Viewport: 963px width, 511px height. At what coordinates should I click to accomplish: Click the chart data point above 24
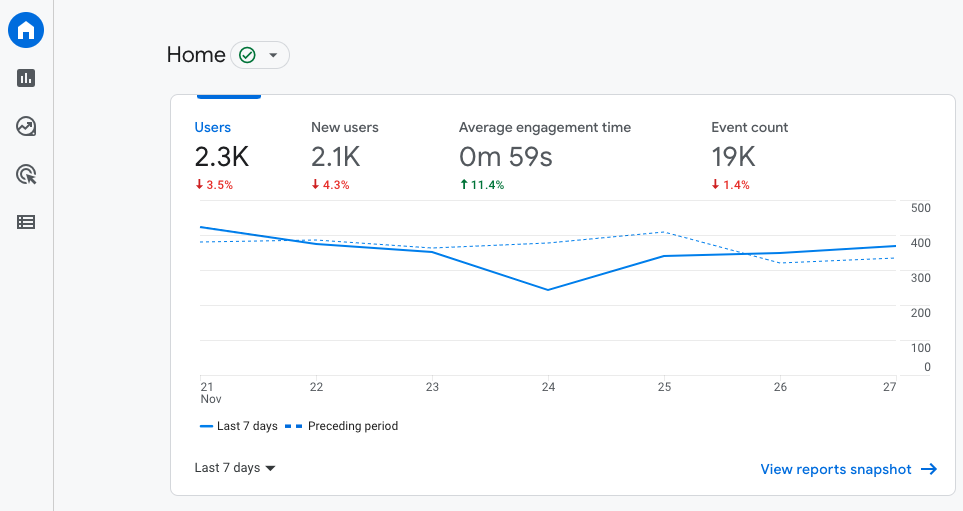pos(548,290)
